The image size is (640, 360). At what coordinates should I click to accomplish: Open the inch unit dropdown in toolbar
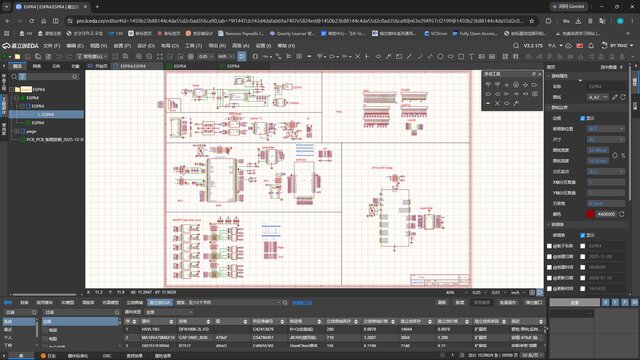click(225, 56)
